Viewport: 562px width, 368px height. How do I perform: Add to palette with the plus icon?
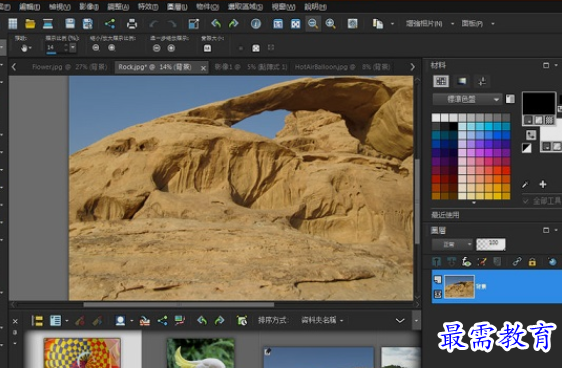tap(543, 184)
